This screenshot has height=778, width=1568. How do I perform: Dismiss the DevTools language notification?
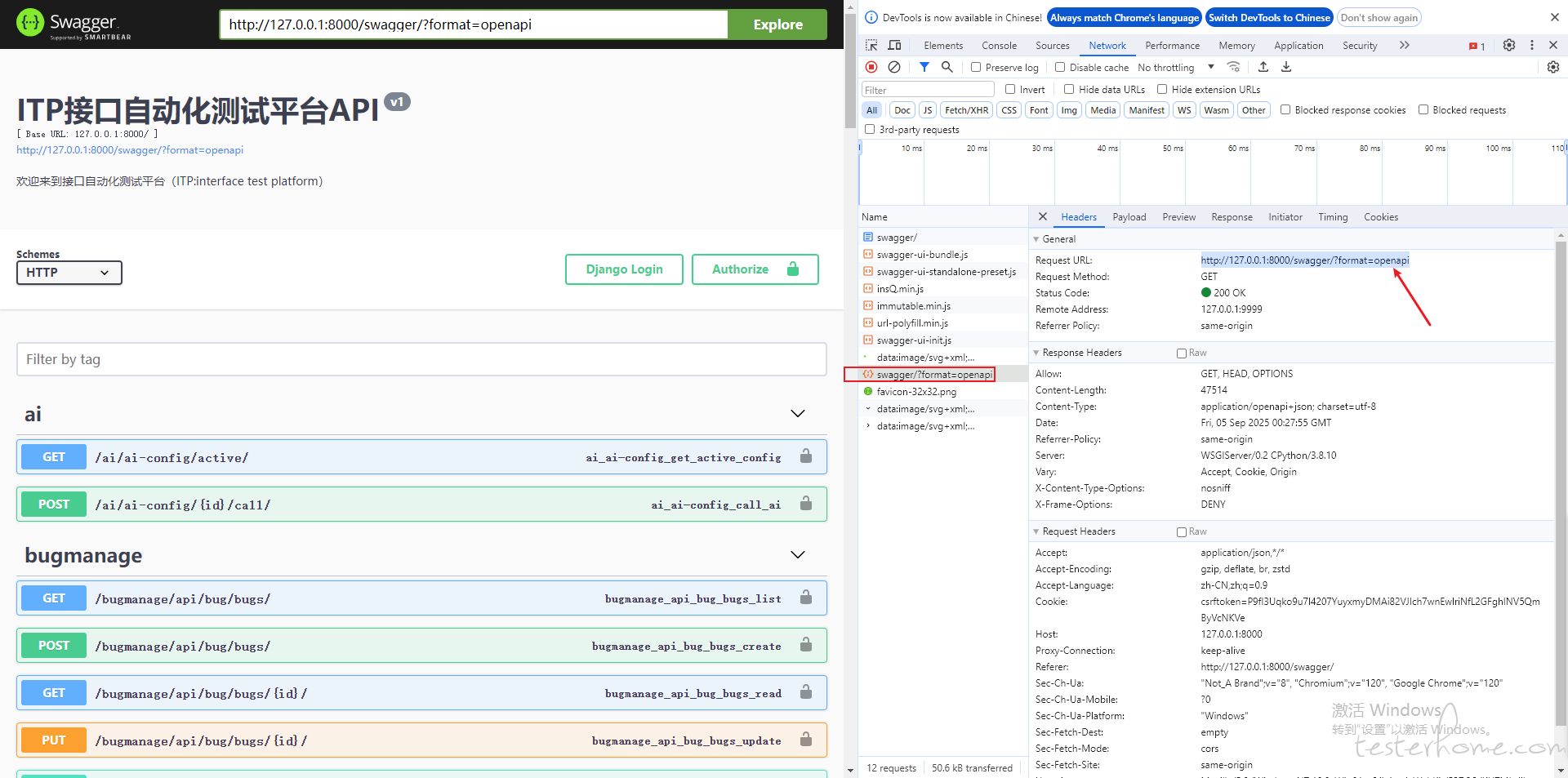tap(1554, 17)
